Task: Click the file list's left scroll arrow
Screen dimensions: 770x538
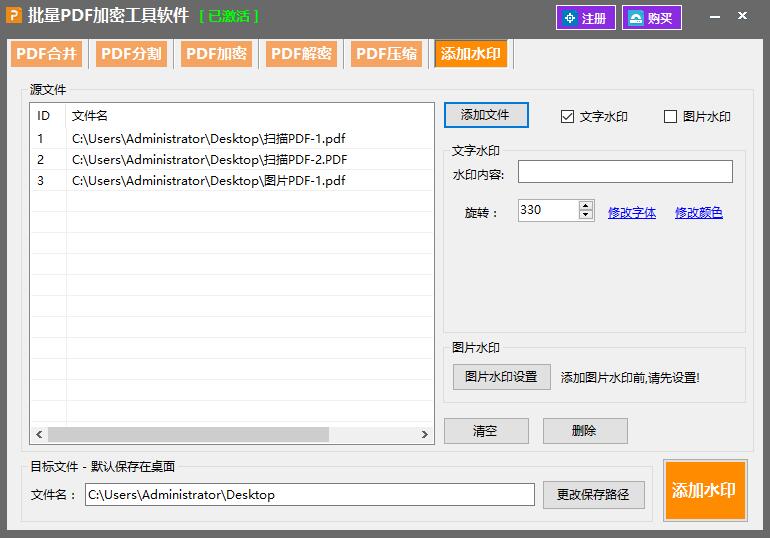Action: [39, 434]
